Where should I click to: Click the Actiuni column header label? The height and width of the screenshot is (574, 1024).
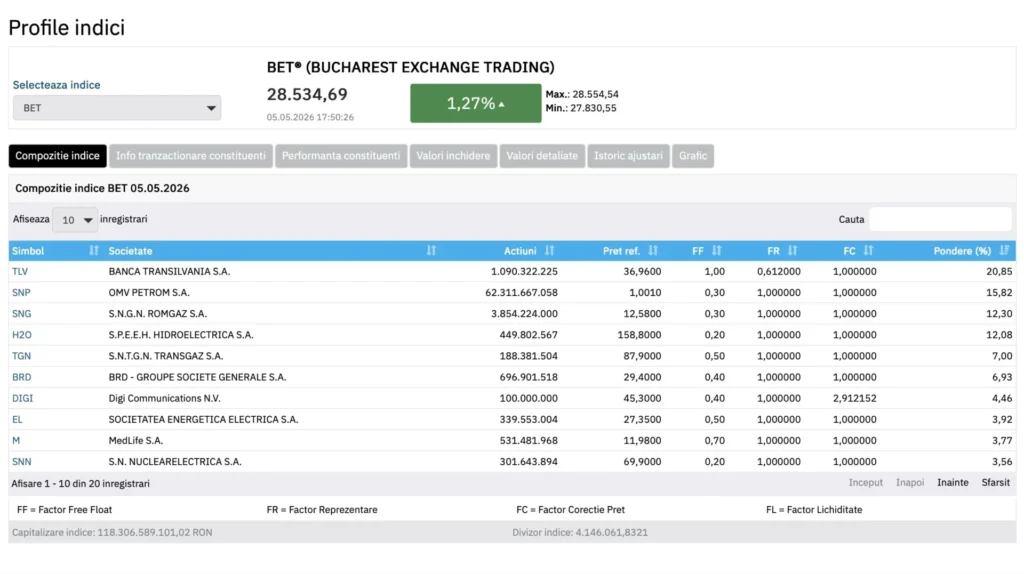point(520,251)
